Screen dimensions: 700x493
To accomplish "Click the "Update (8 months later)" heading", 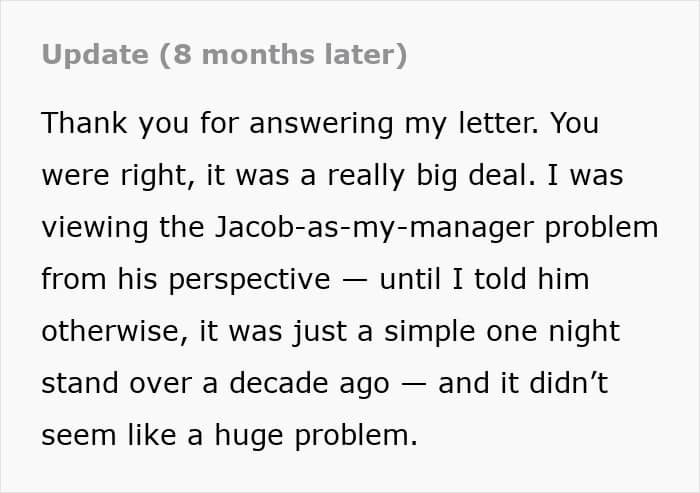I will click(224, 55).
